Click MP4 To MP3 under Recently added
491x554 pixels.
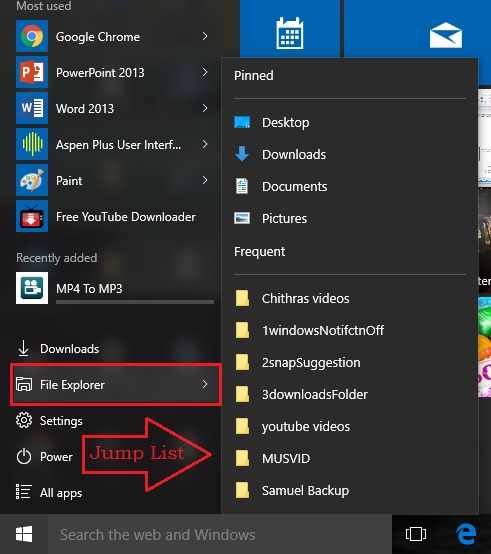point(115,288)
